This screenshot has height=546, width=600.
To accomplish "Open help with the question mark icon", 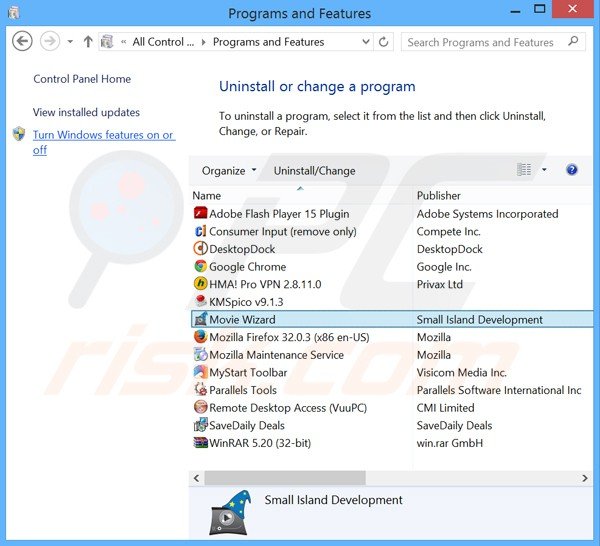I will 572,170.
